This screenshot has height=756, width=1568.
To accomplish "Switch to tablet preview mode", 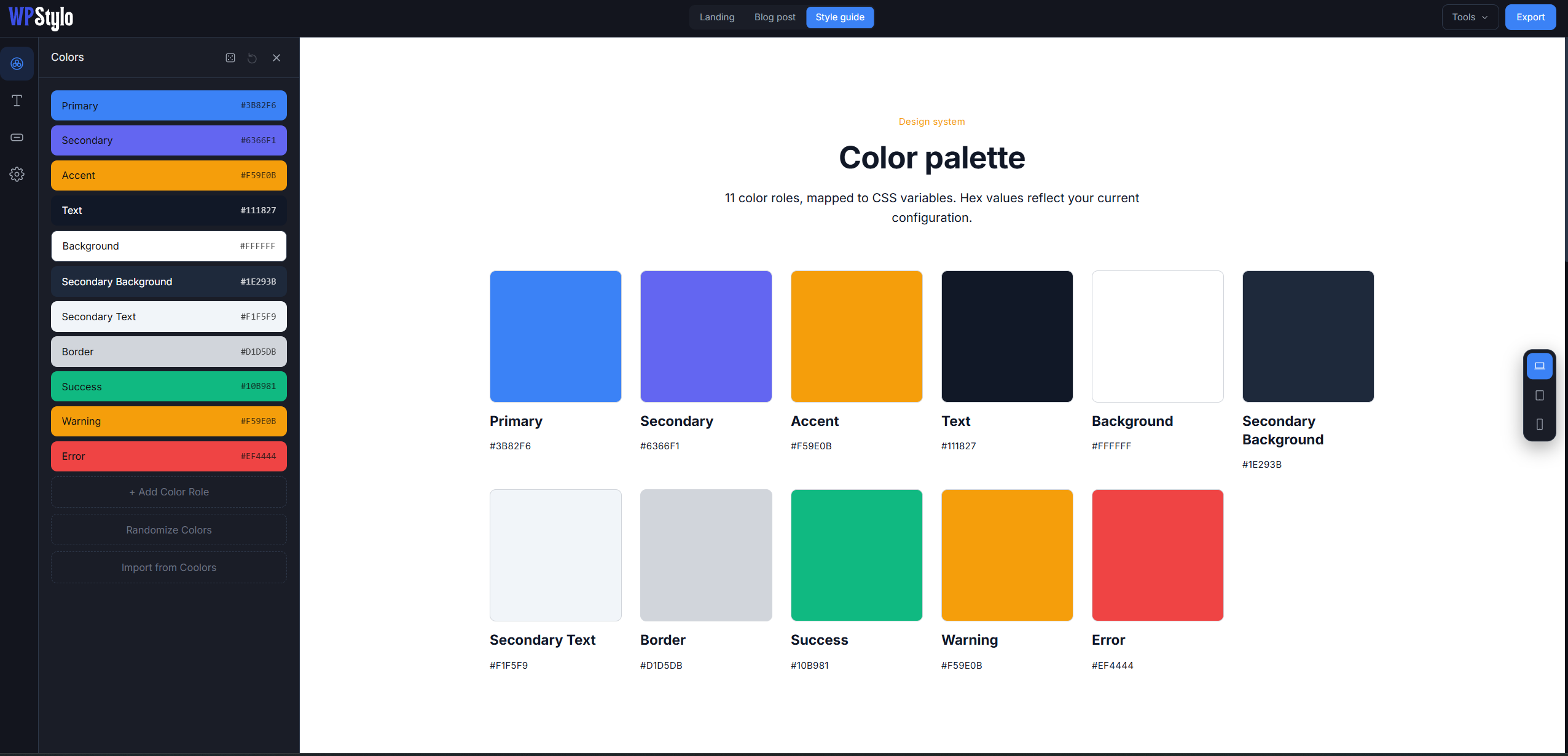I will (1540, 395).
